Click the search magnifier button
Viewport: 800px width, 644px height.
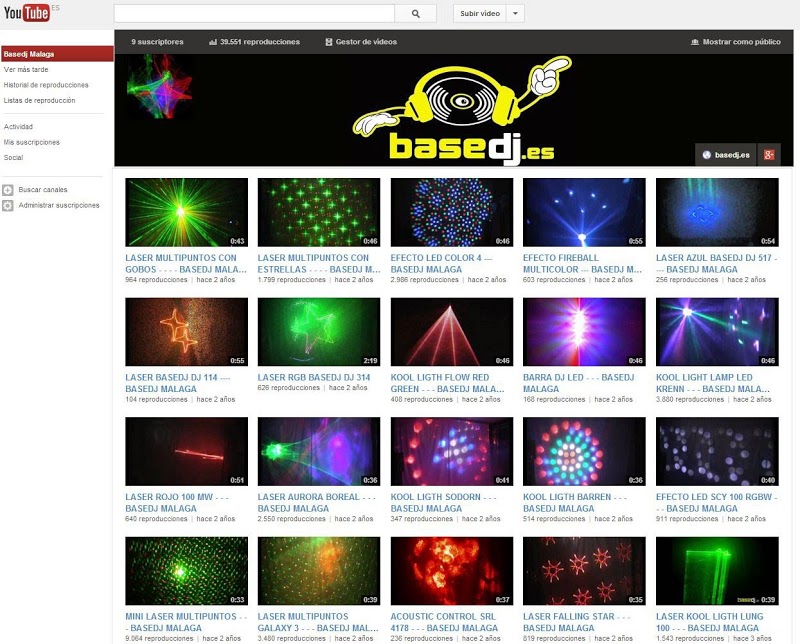pos(415,14)
